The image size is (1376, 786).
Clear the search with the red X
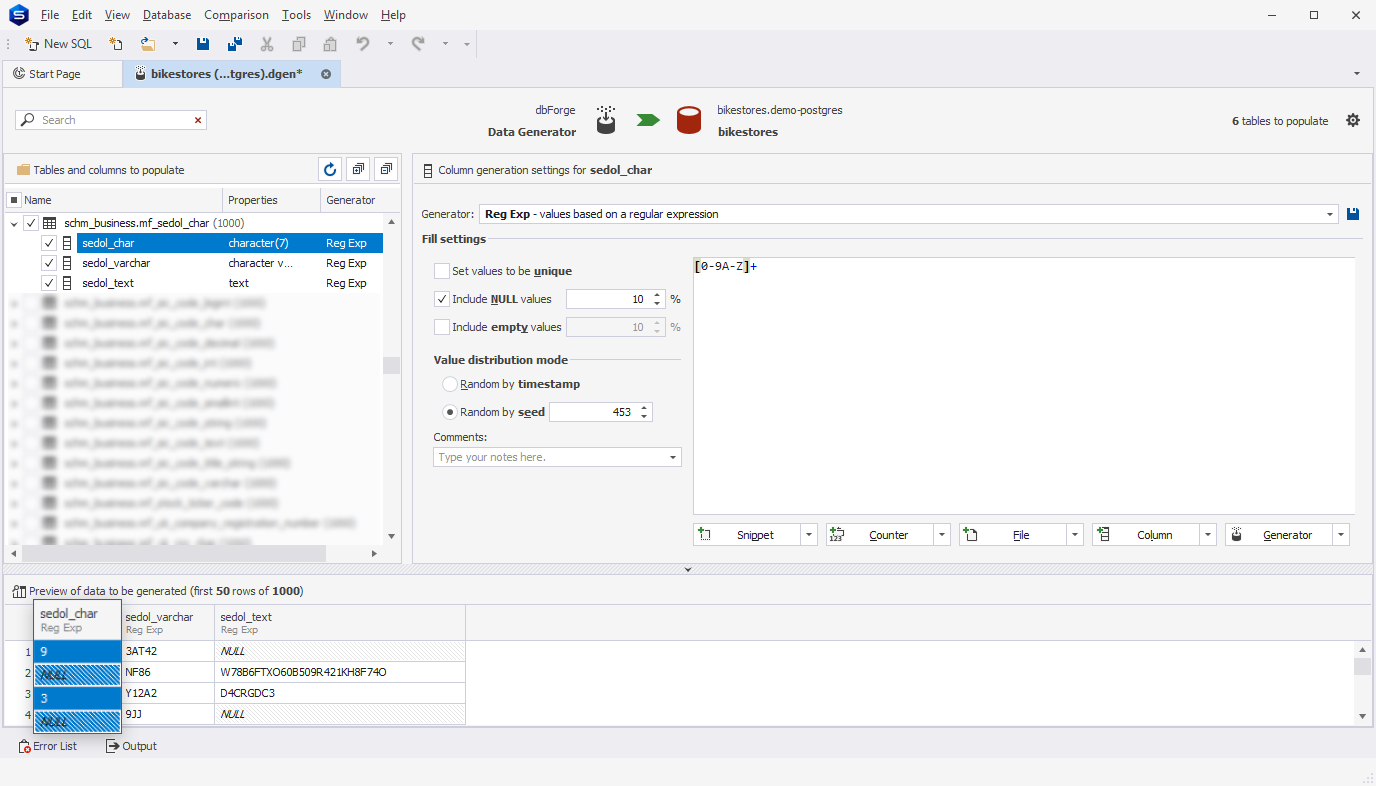click(x=198, y=120)
